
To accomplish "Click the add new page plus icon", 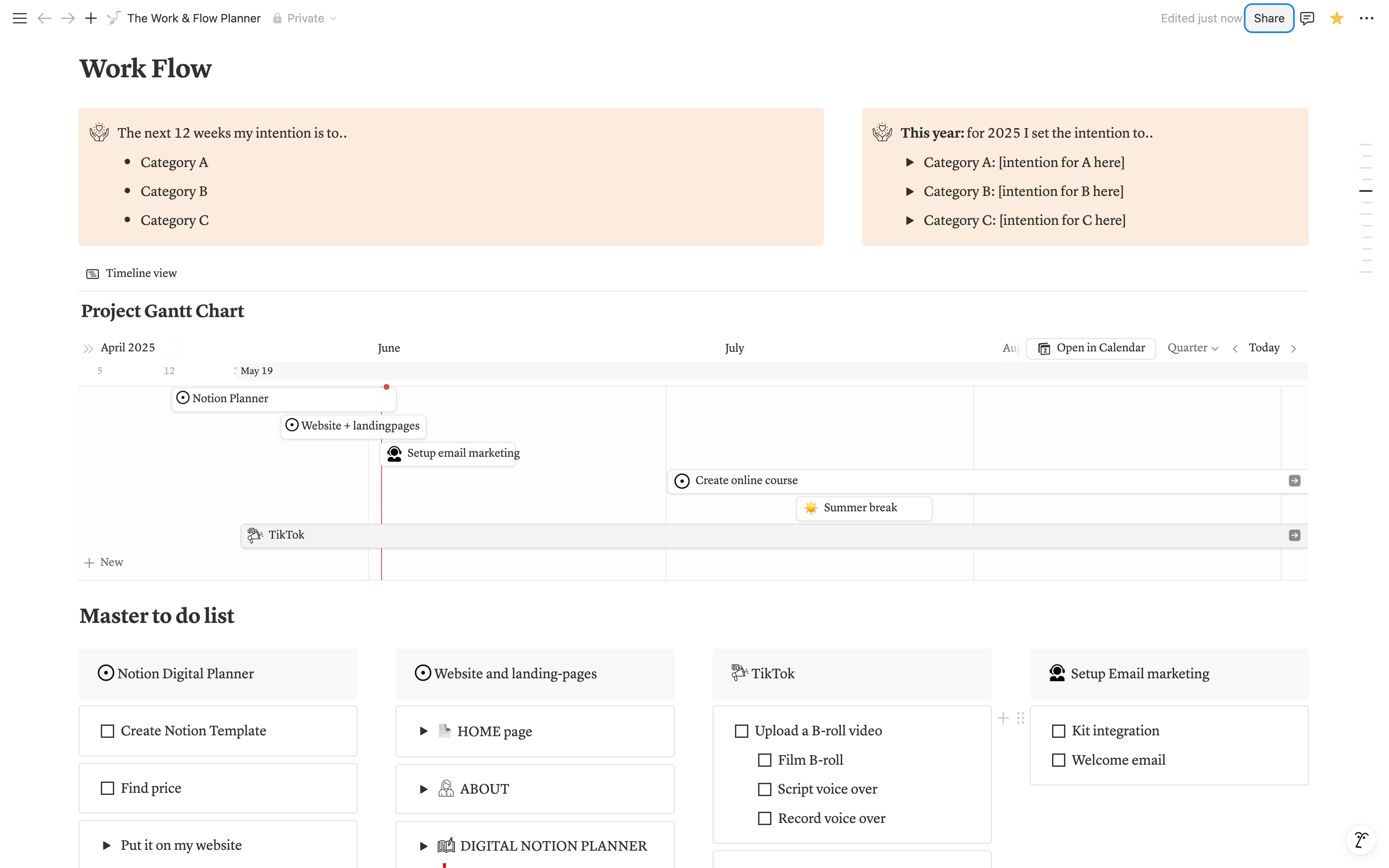I will click(91, 18).
